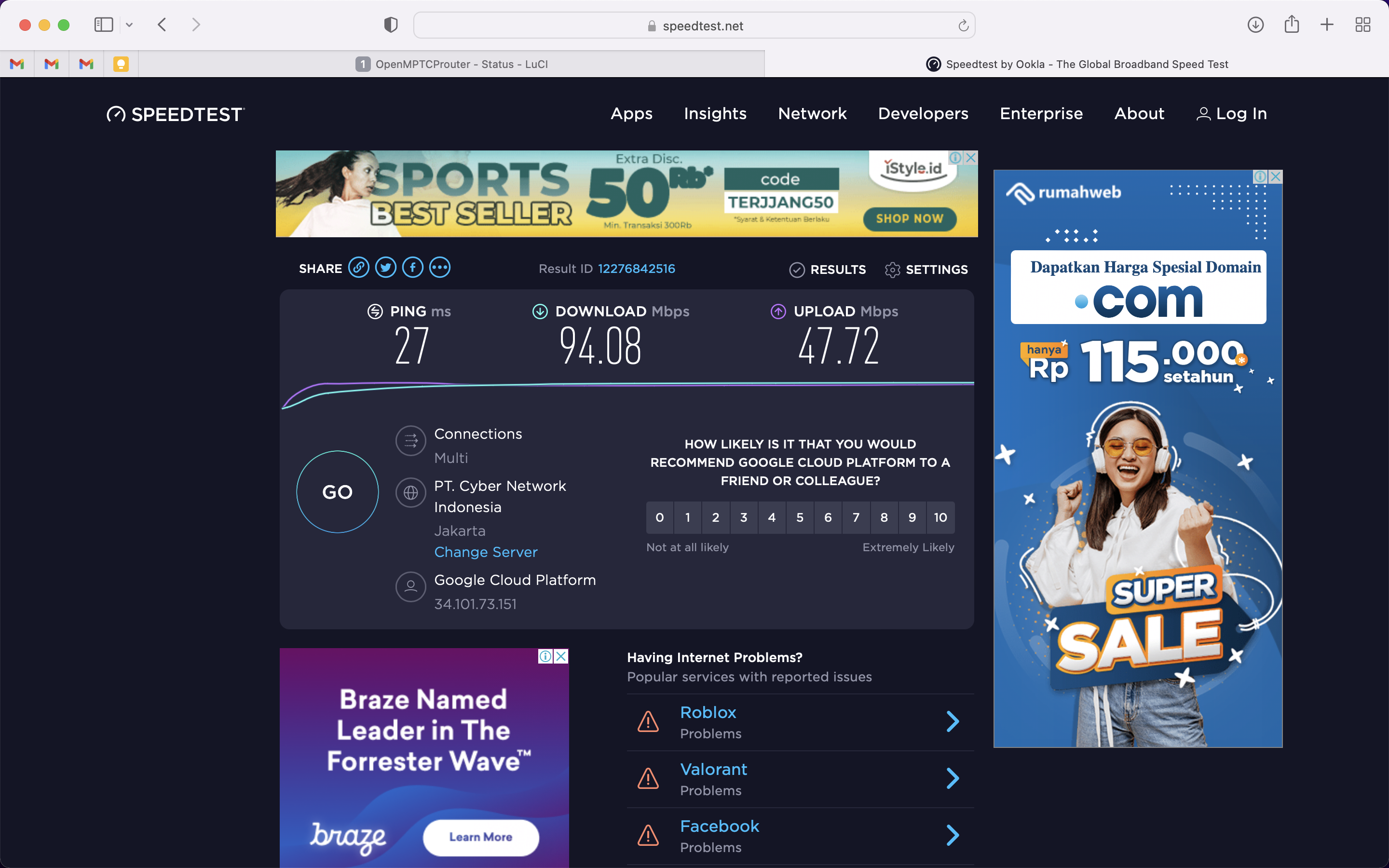Click Log In
1389x868 pixels.
(x=1232, y=114)
